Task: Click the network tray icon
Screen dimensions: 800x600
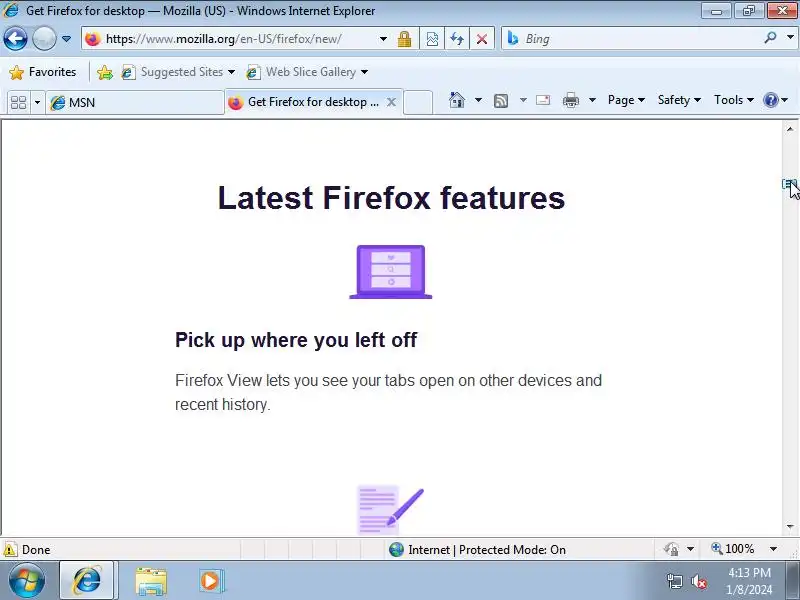Action: 674,581
